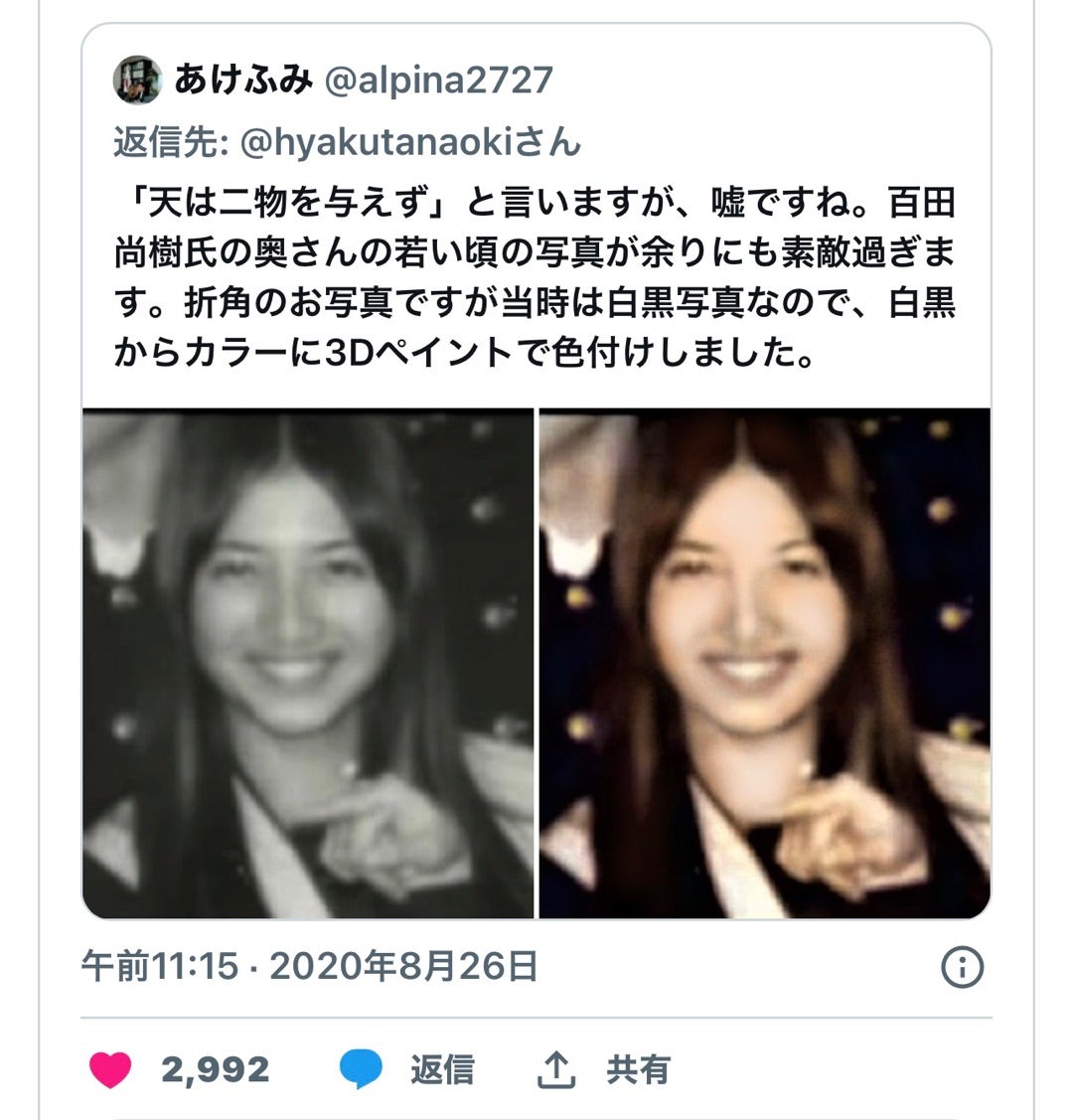Viewport: 1073px width, 1120px height.
Task: Click the 返信 reply label
Action: pos(443,1070)
